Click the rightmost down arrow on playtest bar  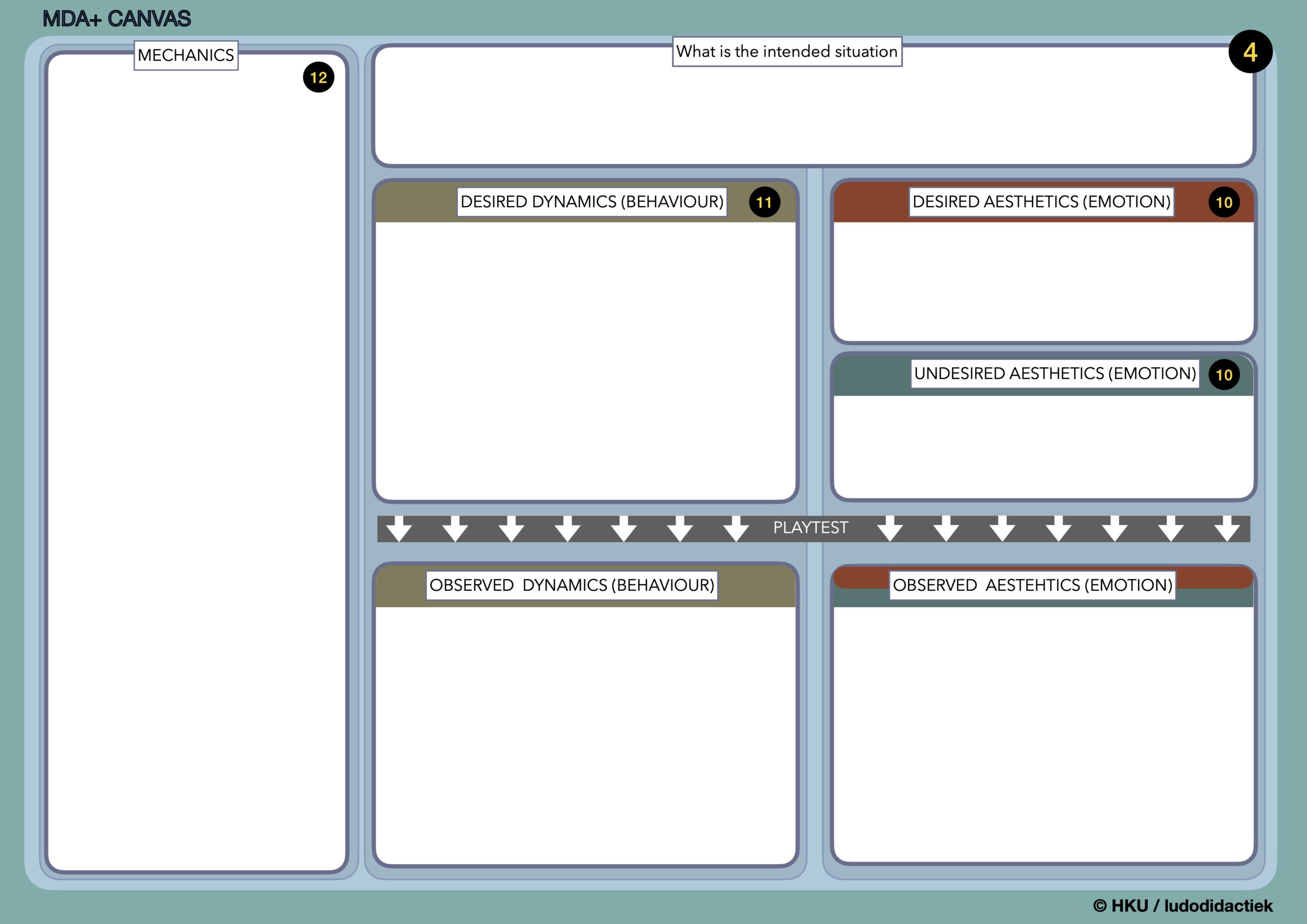(1227, 529)
